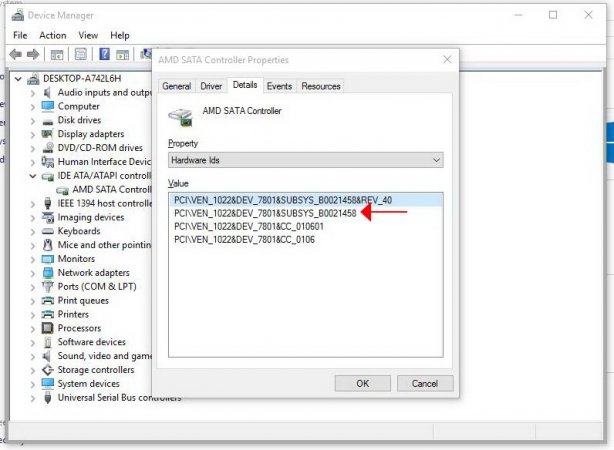This screenshot has height=450, width=614.
Task: Select the hardware ID ending in REV_40
Action: click(306, 200)
